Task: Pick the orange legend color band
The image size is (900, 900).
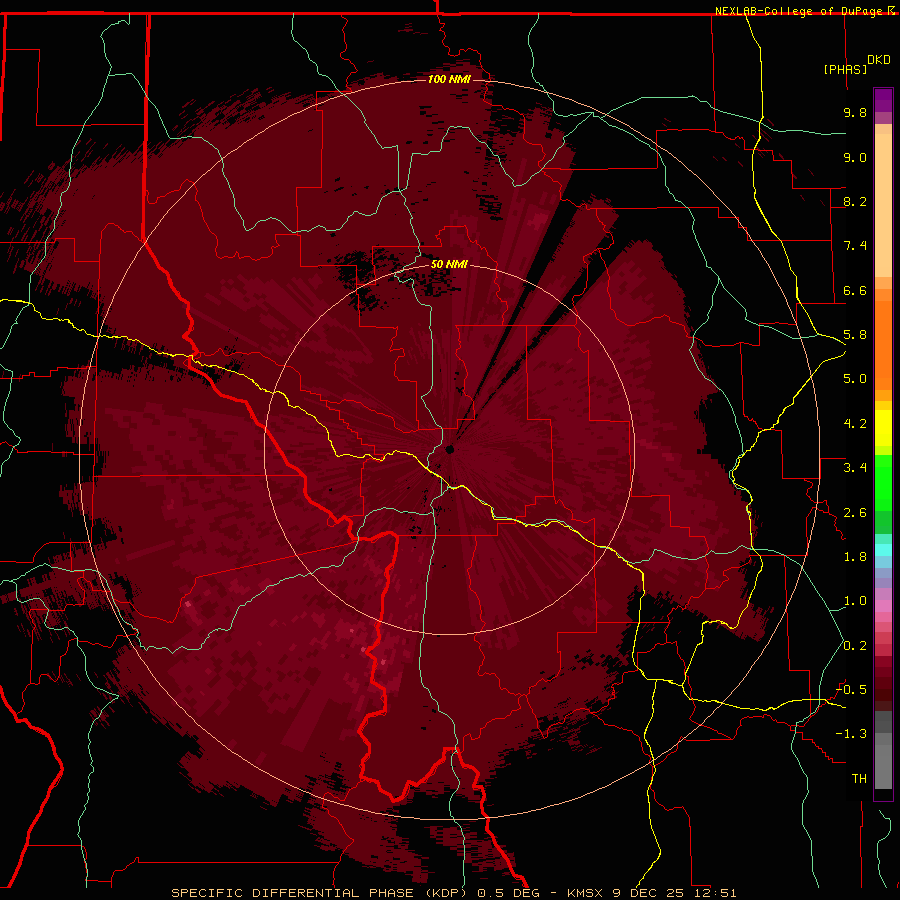Action: (x=883, y=345)
